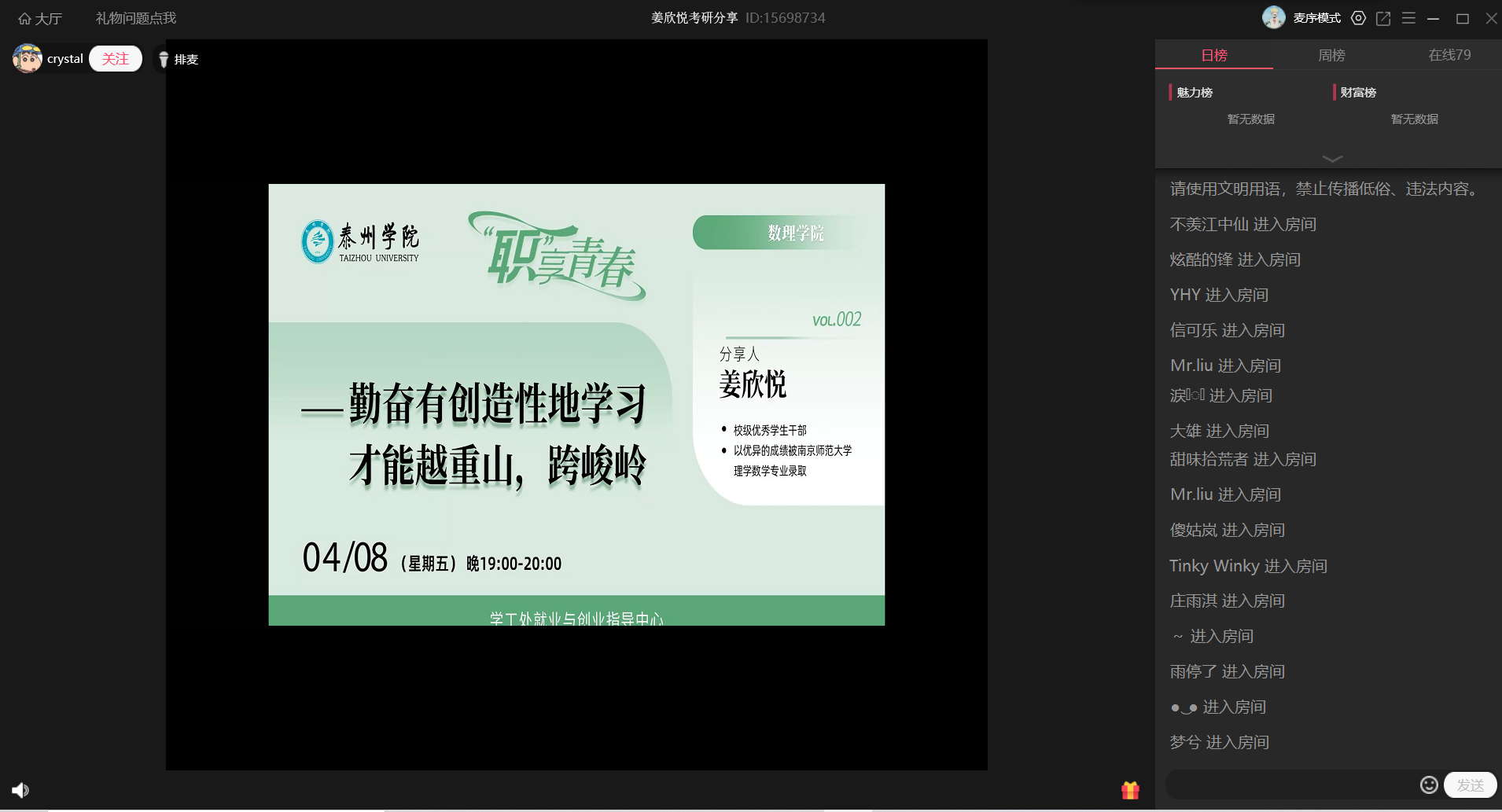This screenshot has height=812, width=1502.
Task: Open the 礼物问题点我 tab
Action: [x=135, y=18]
